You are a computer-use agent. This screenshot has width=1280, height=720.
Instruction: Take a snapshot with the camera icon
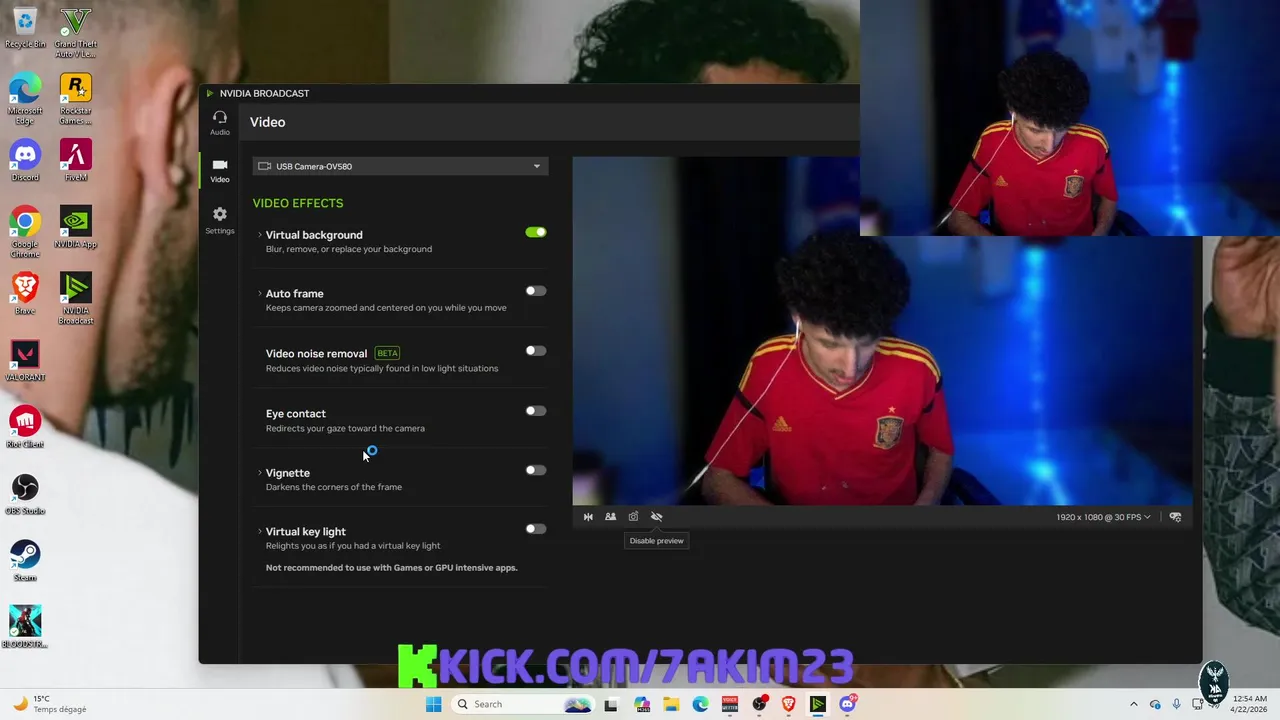click(x=633, y=517)
